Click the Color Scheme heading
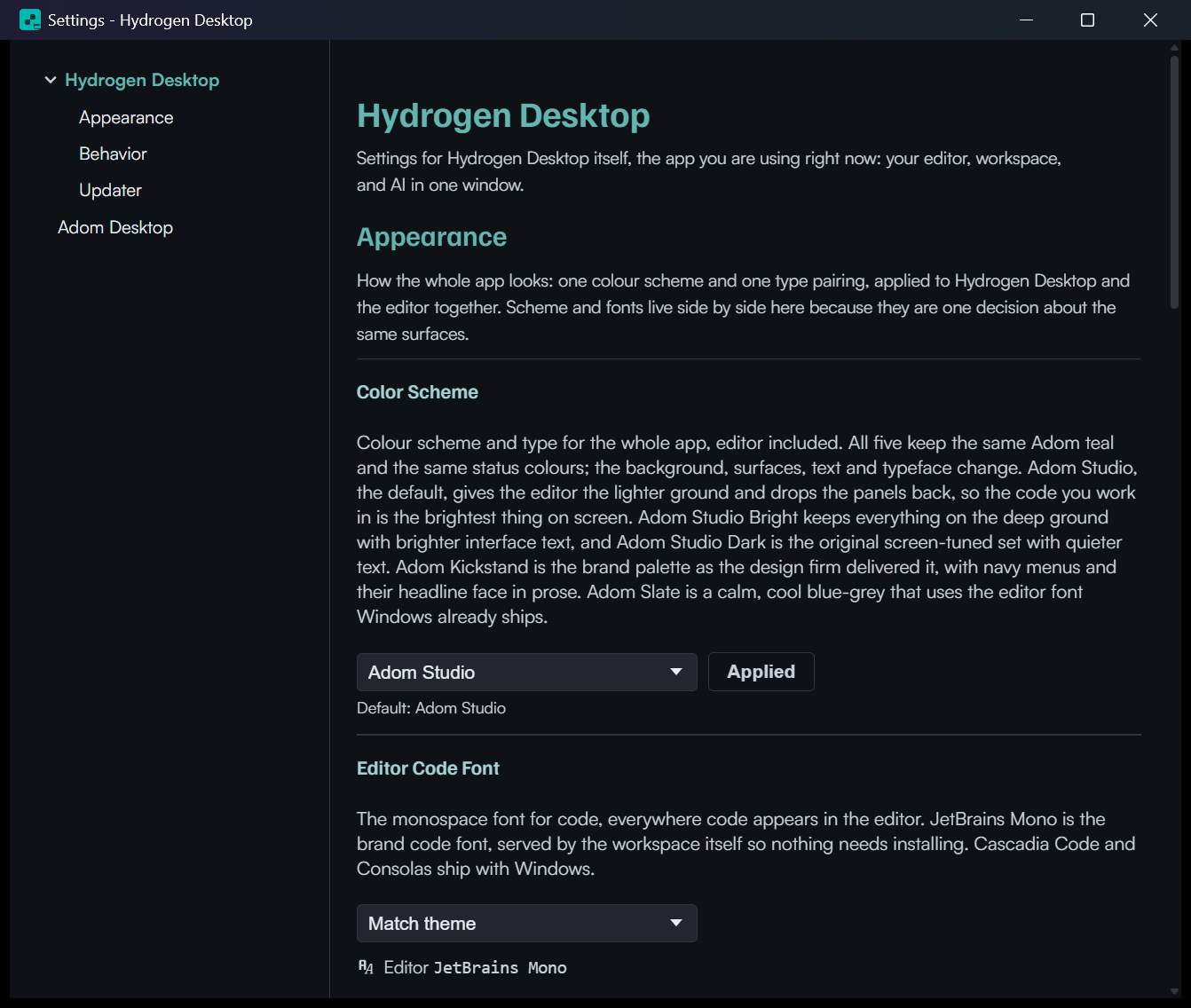Viewport: 1191px width, 1008px height. [x=417, y=392]
